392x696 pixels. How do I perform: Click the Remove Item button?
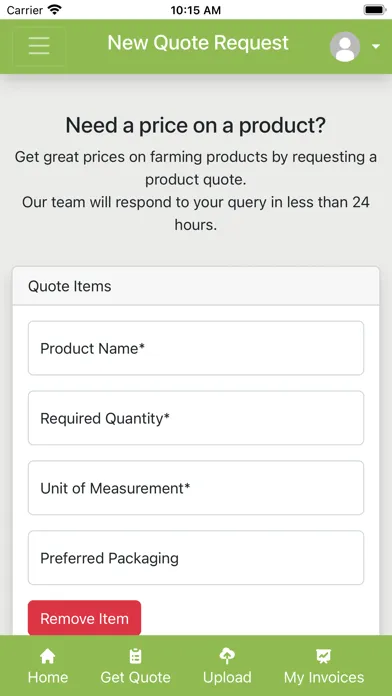84,618
